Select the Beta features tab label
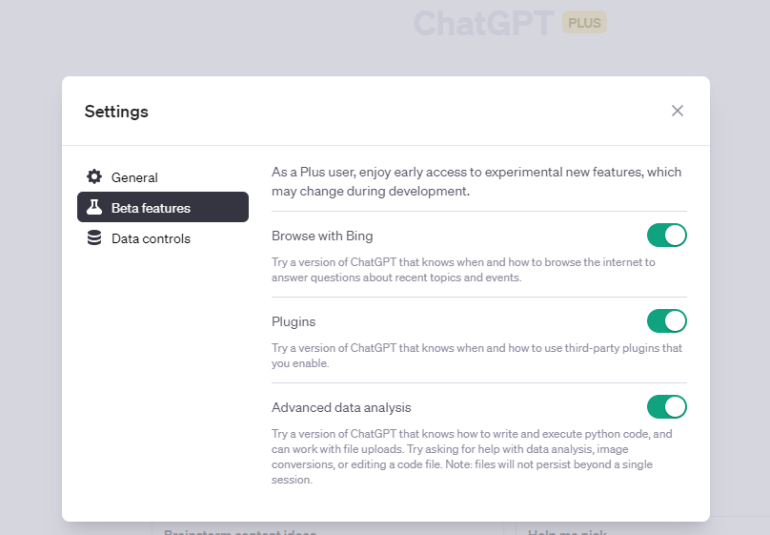The width and height of the screenshot is (770, 535). 151,208
